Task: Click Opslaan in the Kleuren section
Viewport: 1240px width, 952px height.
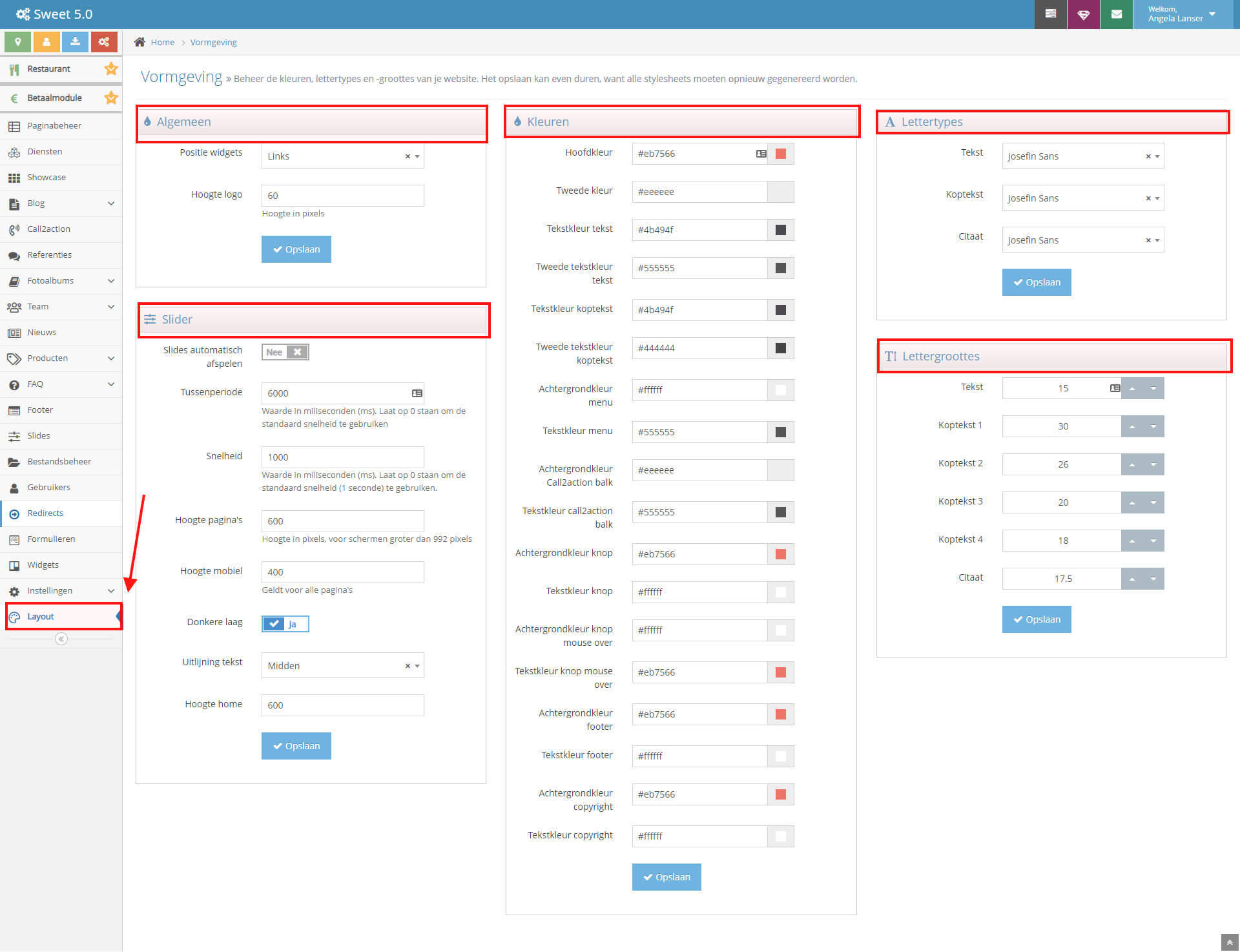Action: click(666, 876)
